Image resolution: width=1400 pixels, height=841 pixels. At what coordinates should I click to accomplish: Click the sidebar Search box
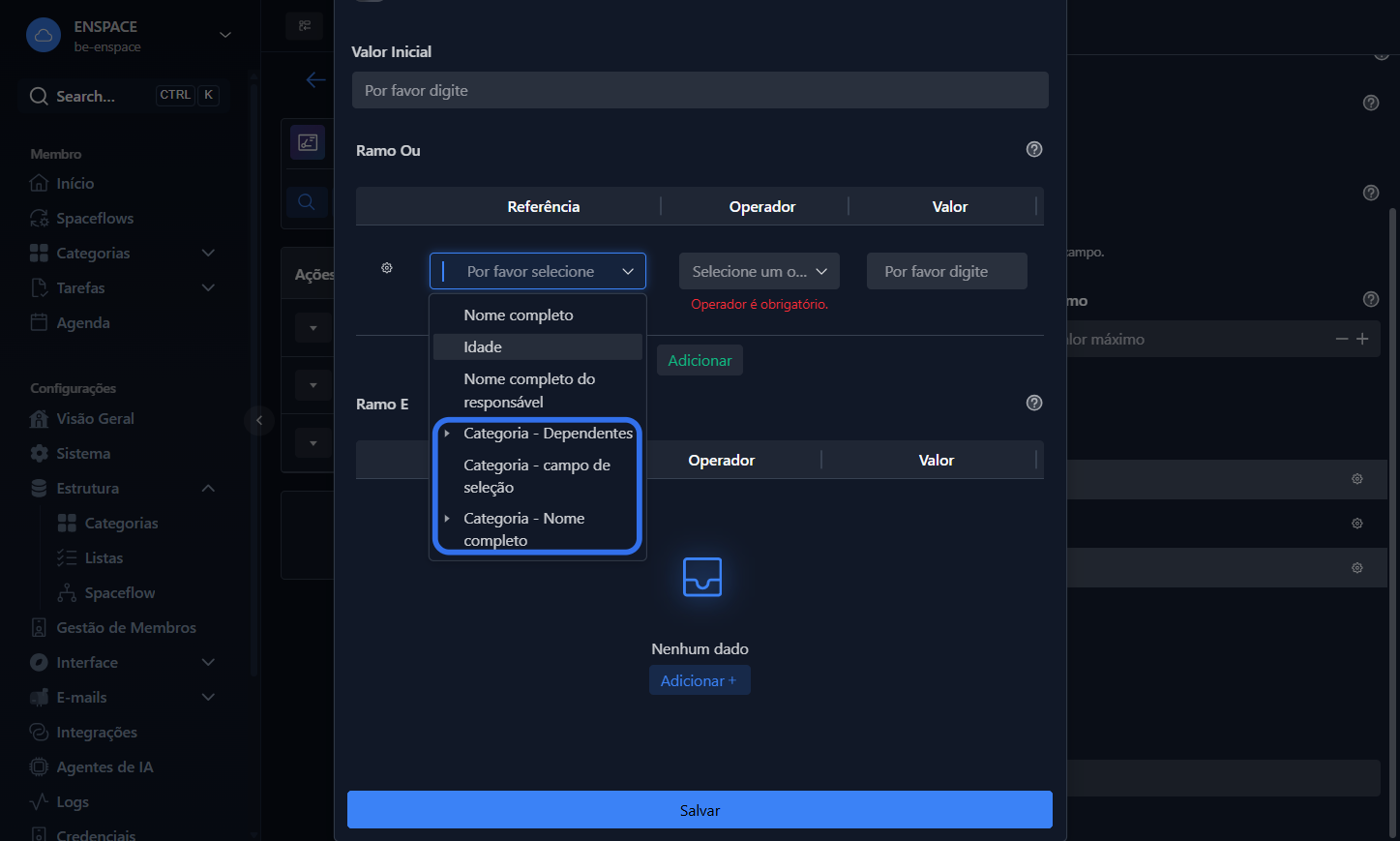pyautogui.click(x=124, y=96)
